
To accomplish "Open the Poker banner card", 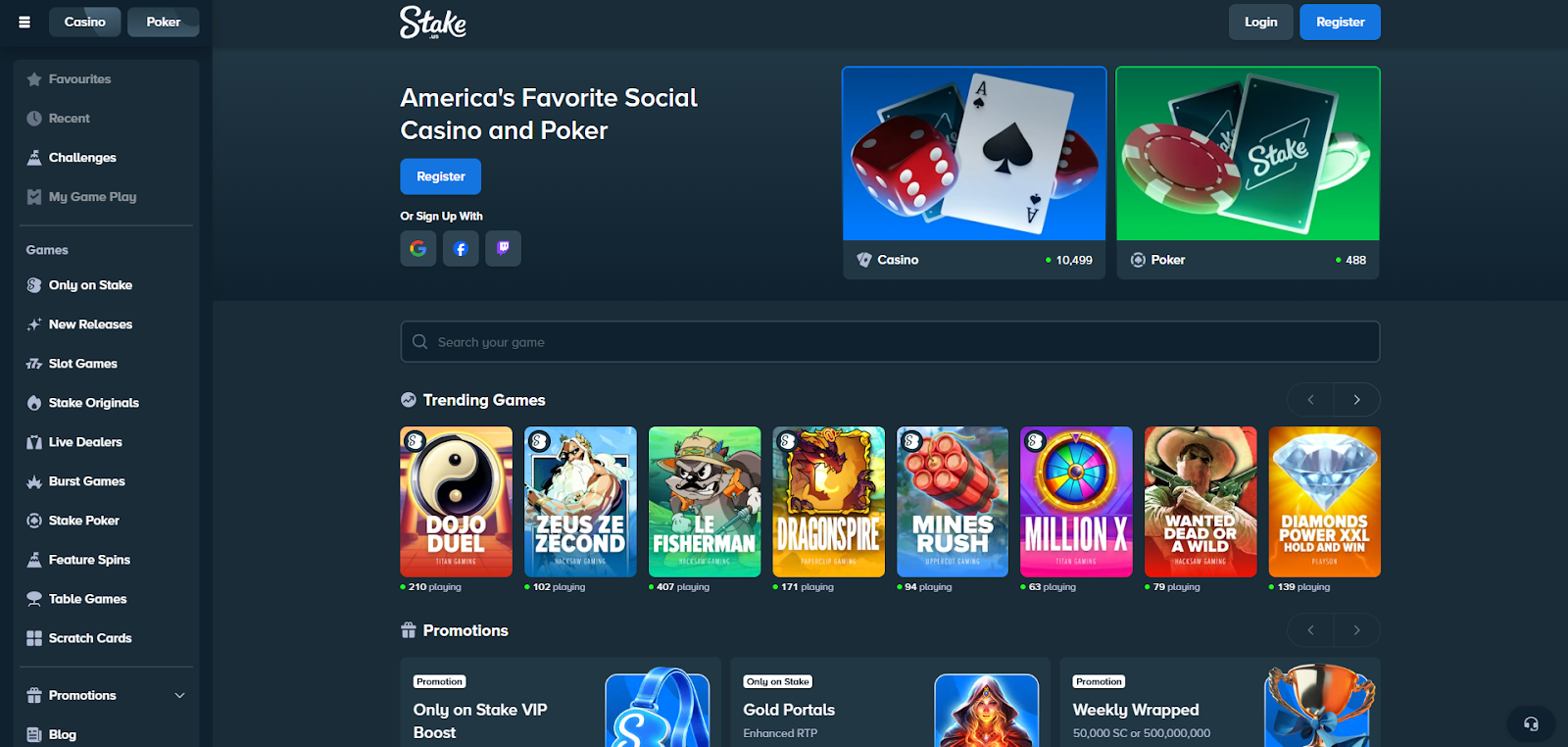I will (1248, 174).
